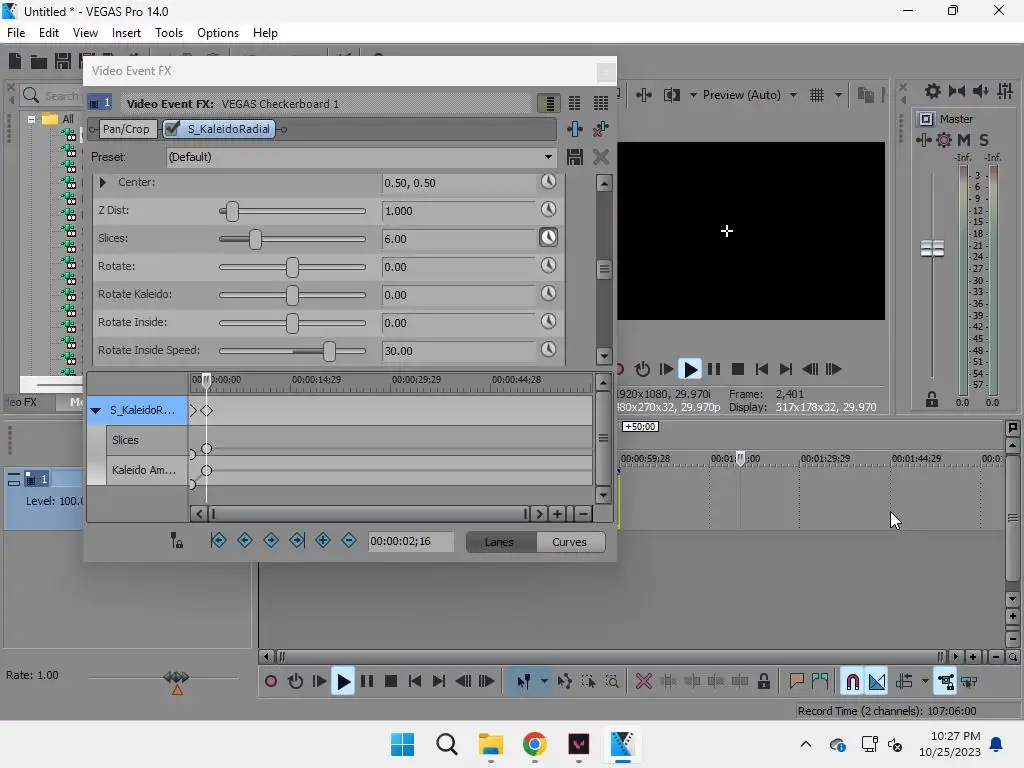Create a new keyframe
The image size is (1024, 768).
pos(323,540)
